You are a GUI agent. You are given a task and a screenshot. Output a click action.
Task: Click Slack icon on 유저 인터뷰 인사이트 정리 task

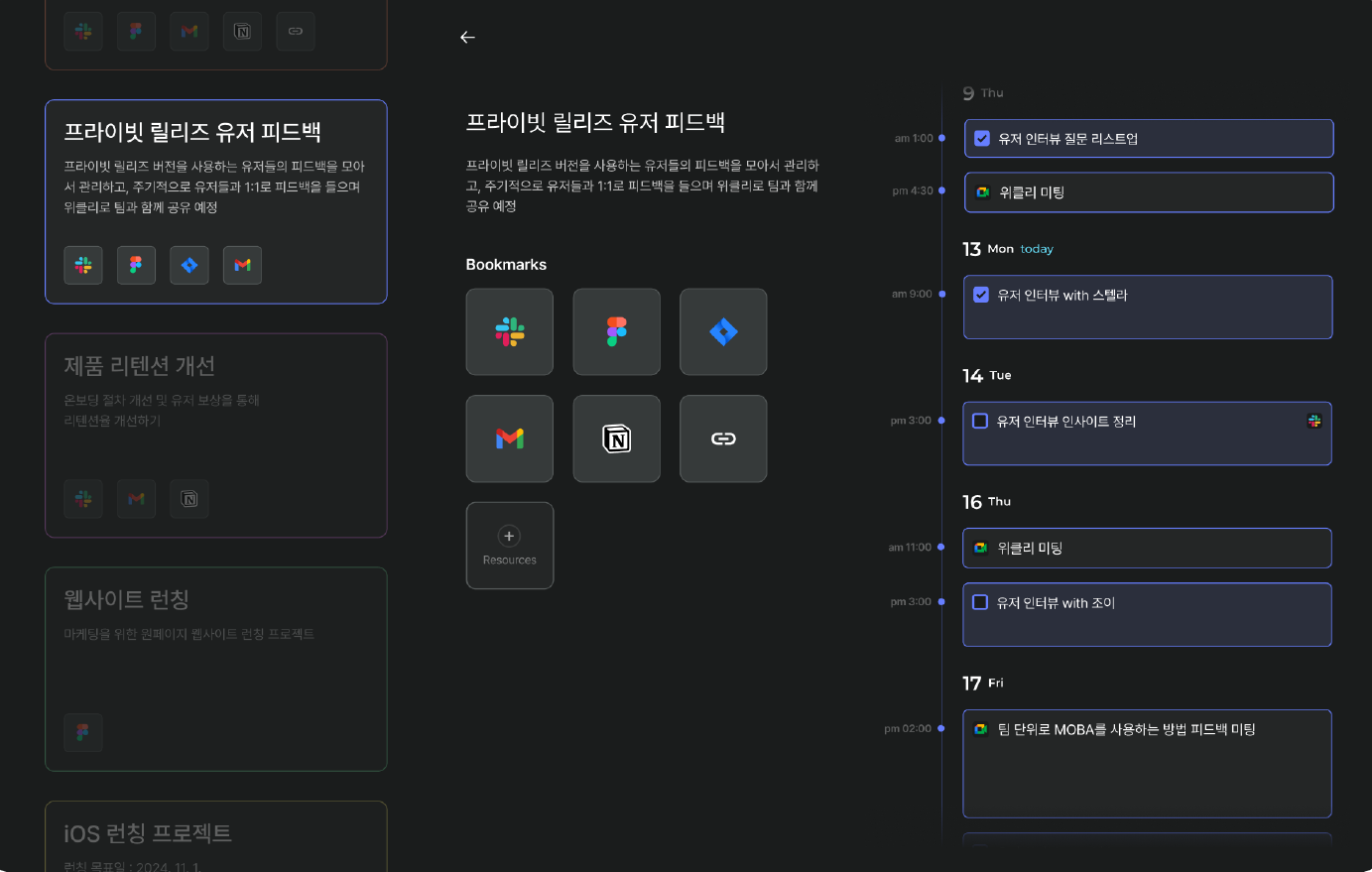coord(1314,421)
